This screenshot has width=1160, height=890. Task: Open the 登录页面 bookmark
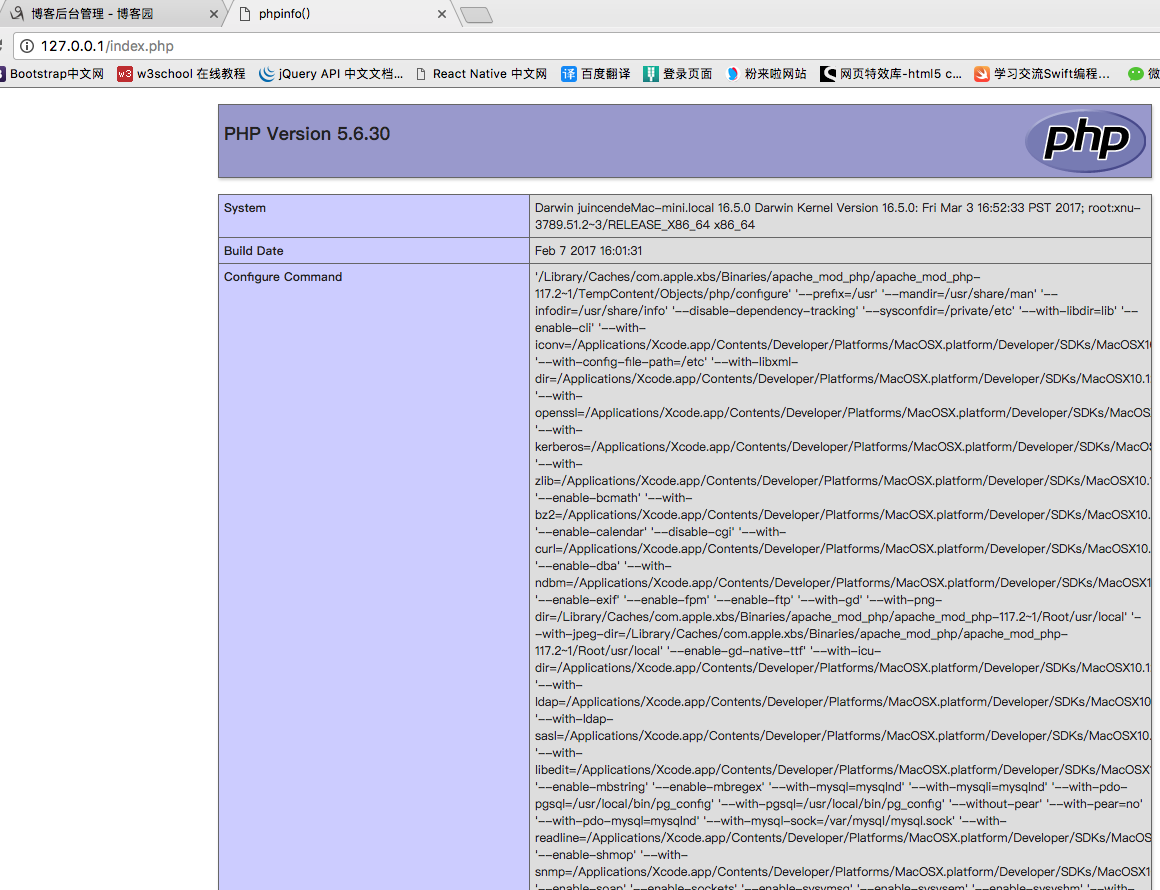point(678,74)
